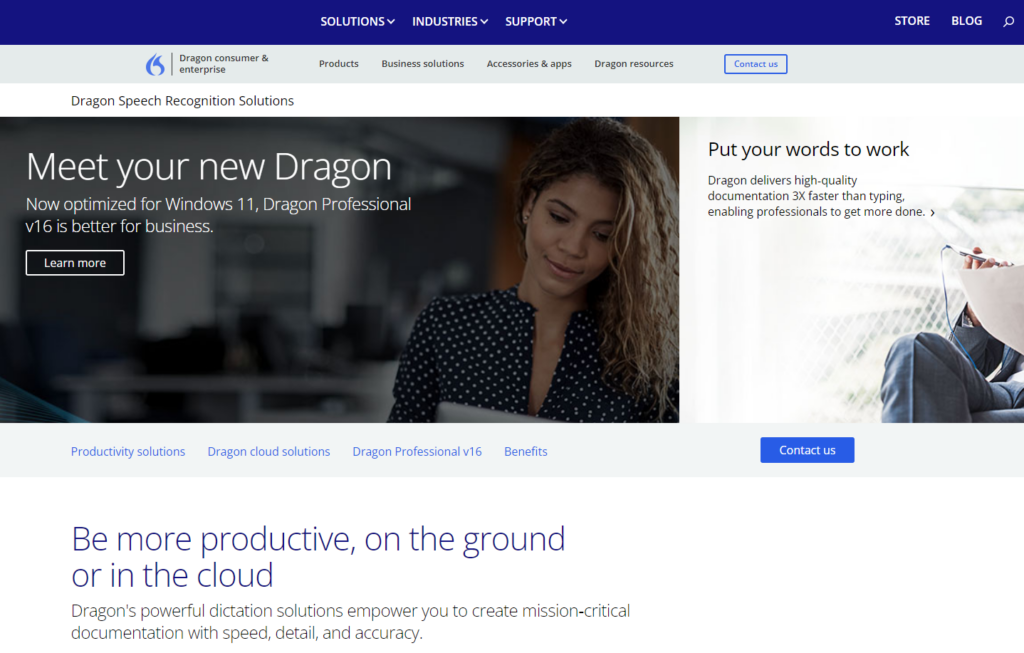Expand the INDUSTRIES dropdown

point(449,20)
